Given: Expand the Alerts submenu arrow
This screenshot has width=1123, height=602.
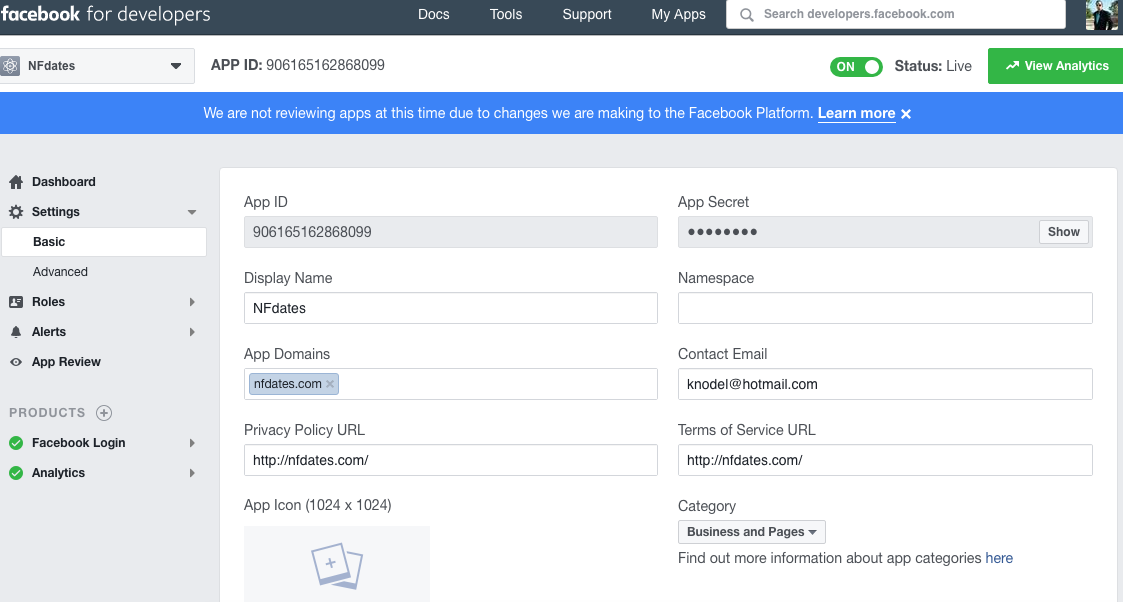Looking at the screenshot, I should pyautogui.click(x=192, y=332).
